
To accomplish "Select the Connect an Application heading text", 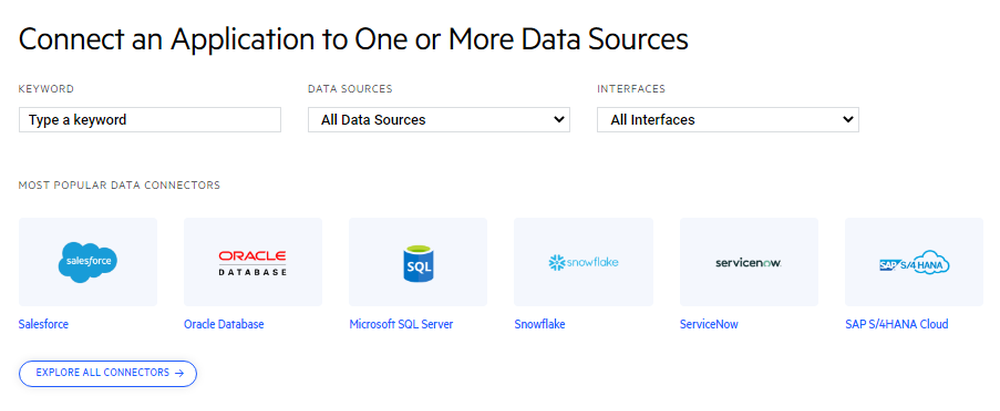I will click(354, 40).
